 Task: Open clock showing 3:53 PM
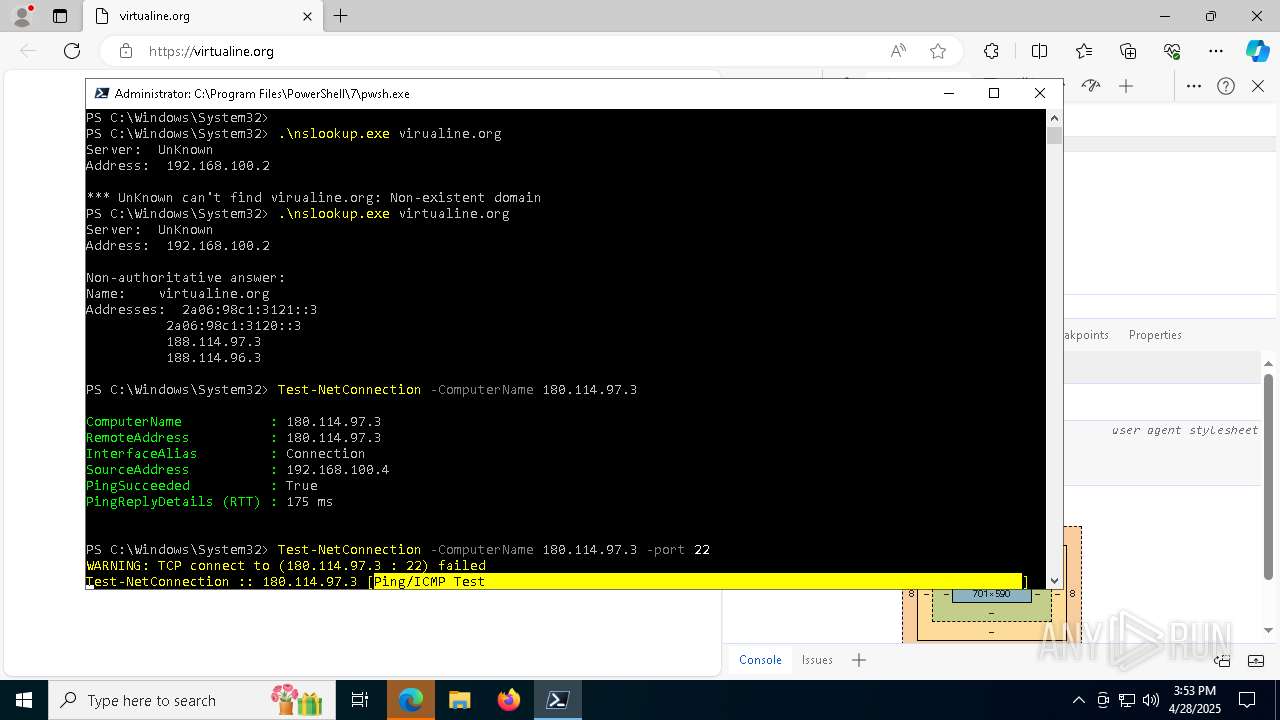coord(1193,700)
